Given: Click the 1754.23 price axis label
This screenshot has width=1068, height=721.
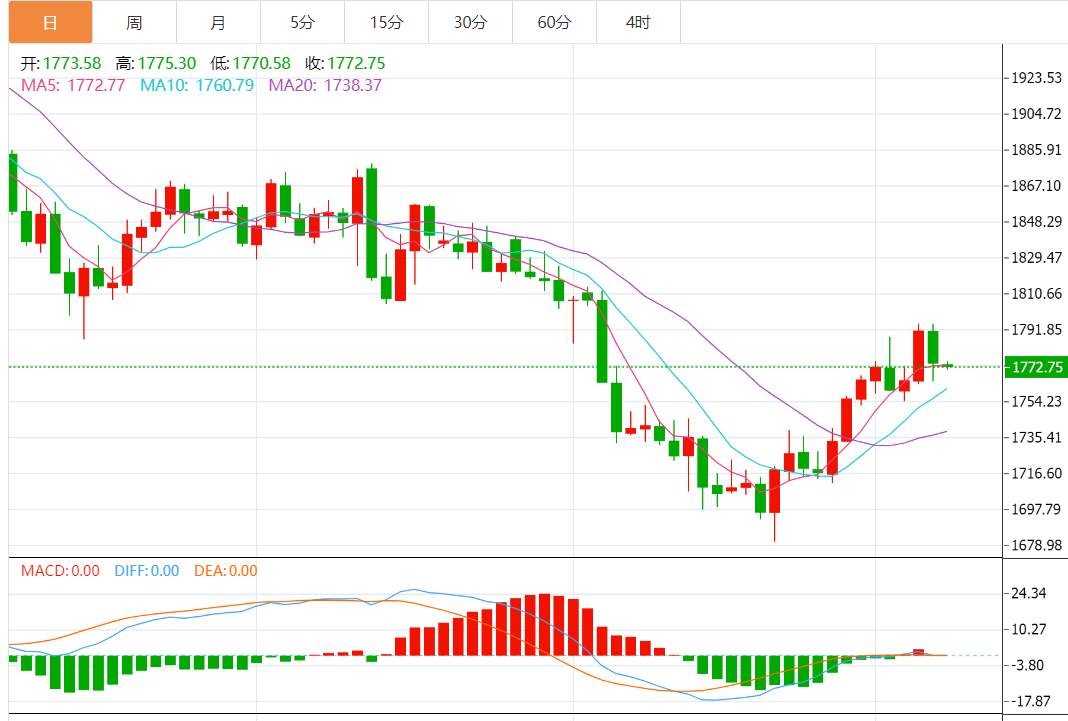Looking at the screenshot, I should pos(1036,402).
